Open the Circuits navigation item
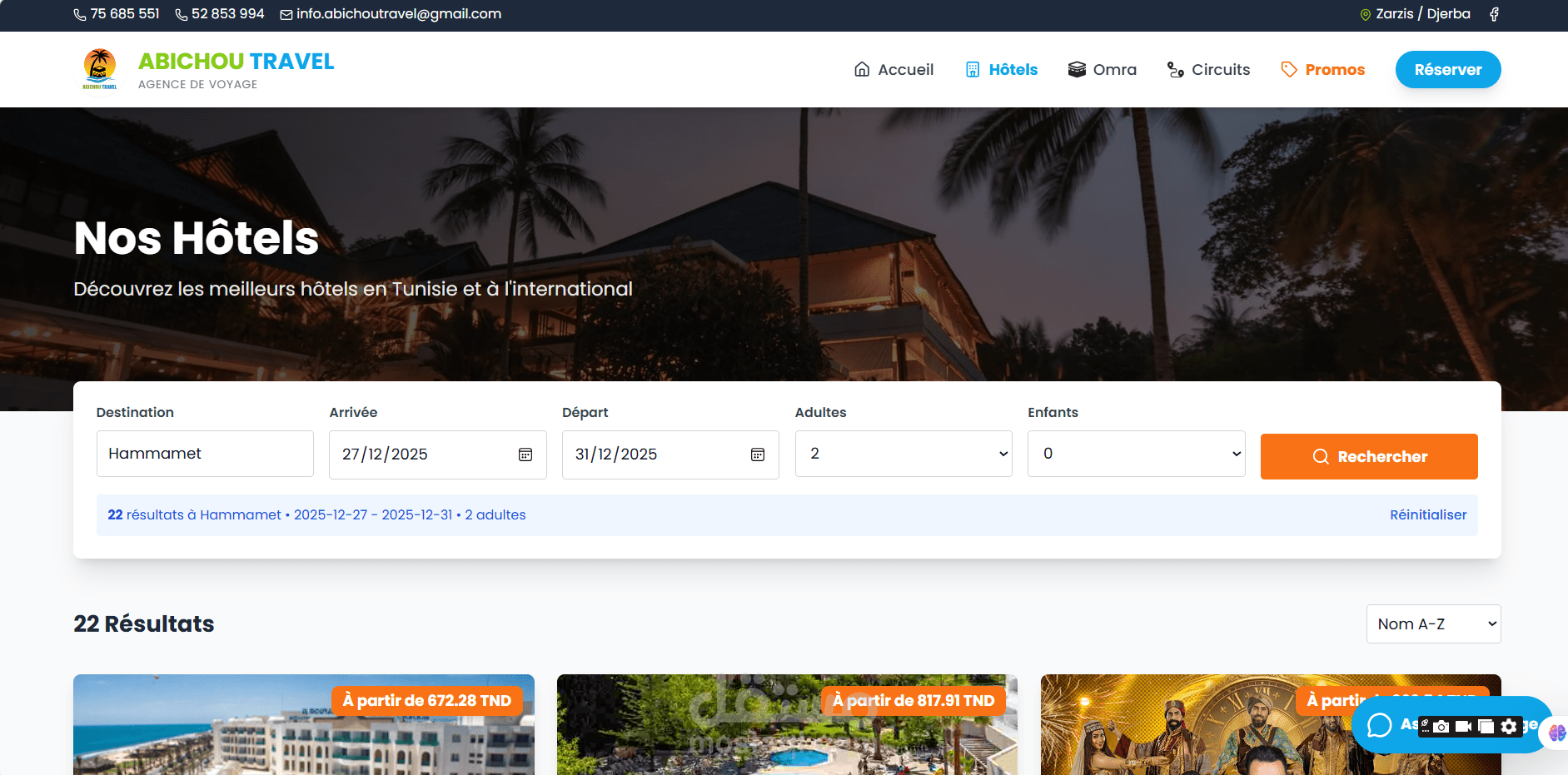1568x775 pixels. [1208, 69]
